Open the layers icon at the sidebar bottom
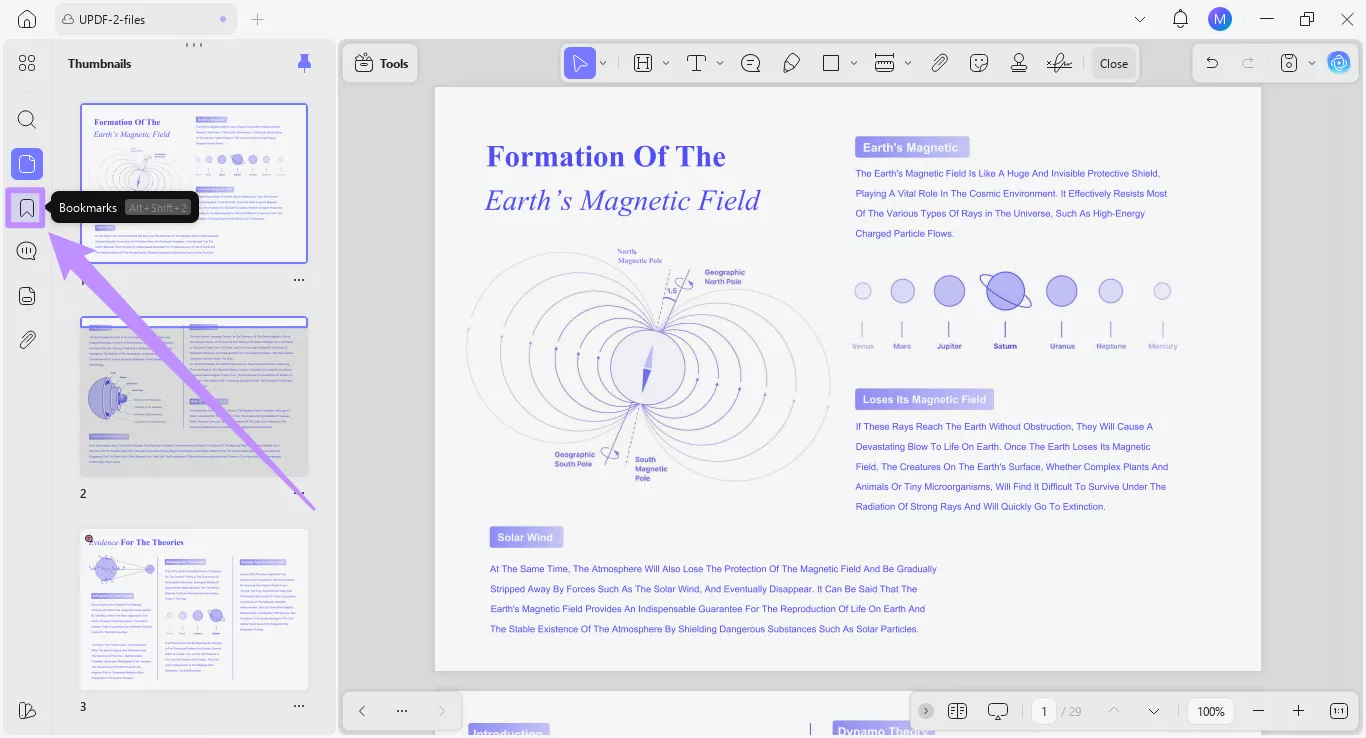 tap(27, 710)
